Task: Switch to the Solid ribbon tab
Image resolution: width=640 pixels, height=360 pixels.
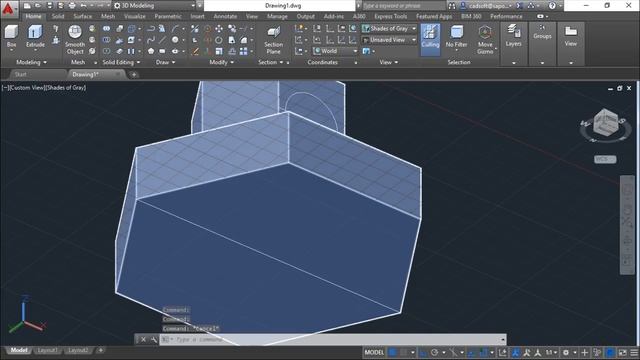Action: 58,16
